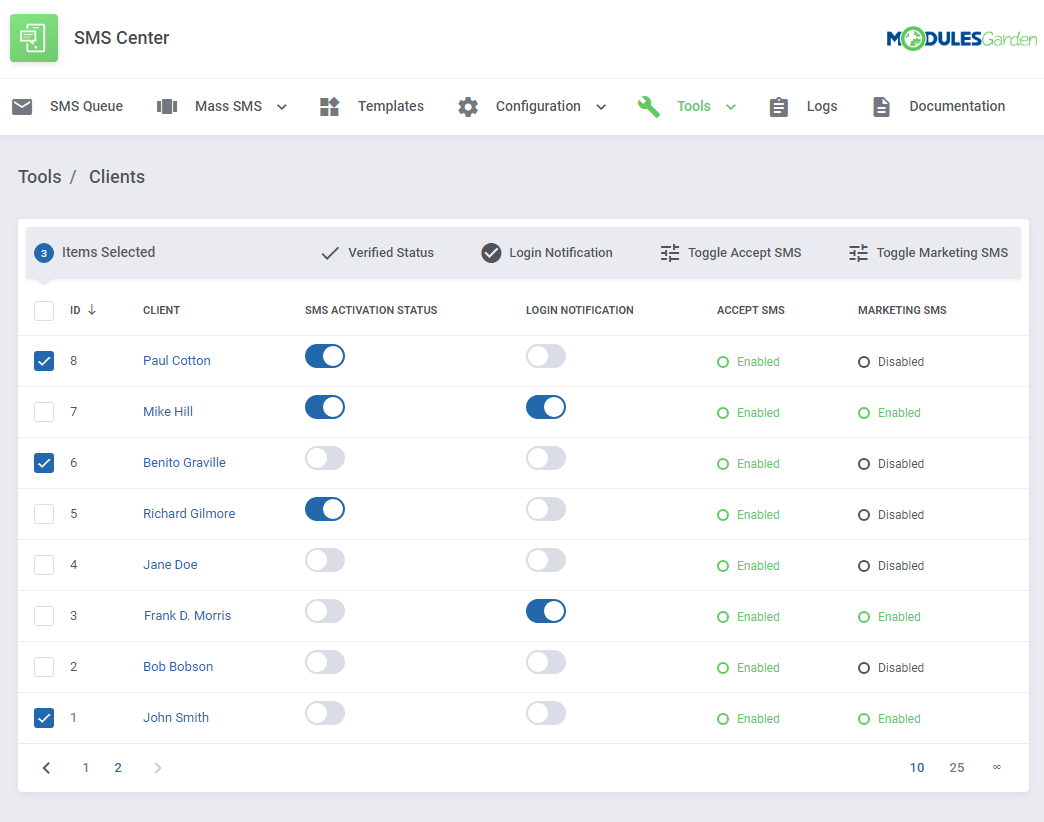Viewport: 1044px width, 822px height.
Task: Go to page 1 of clients
Action: point(85,767)
